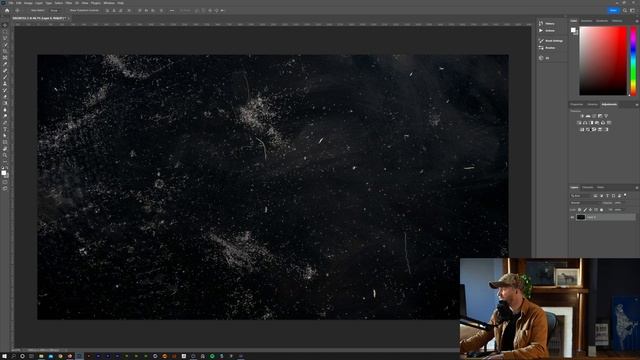Image resolution: width=640 pixels, height=360 pixels.
Task: Click the Task View taskbar icon
Action: [31, 356]
